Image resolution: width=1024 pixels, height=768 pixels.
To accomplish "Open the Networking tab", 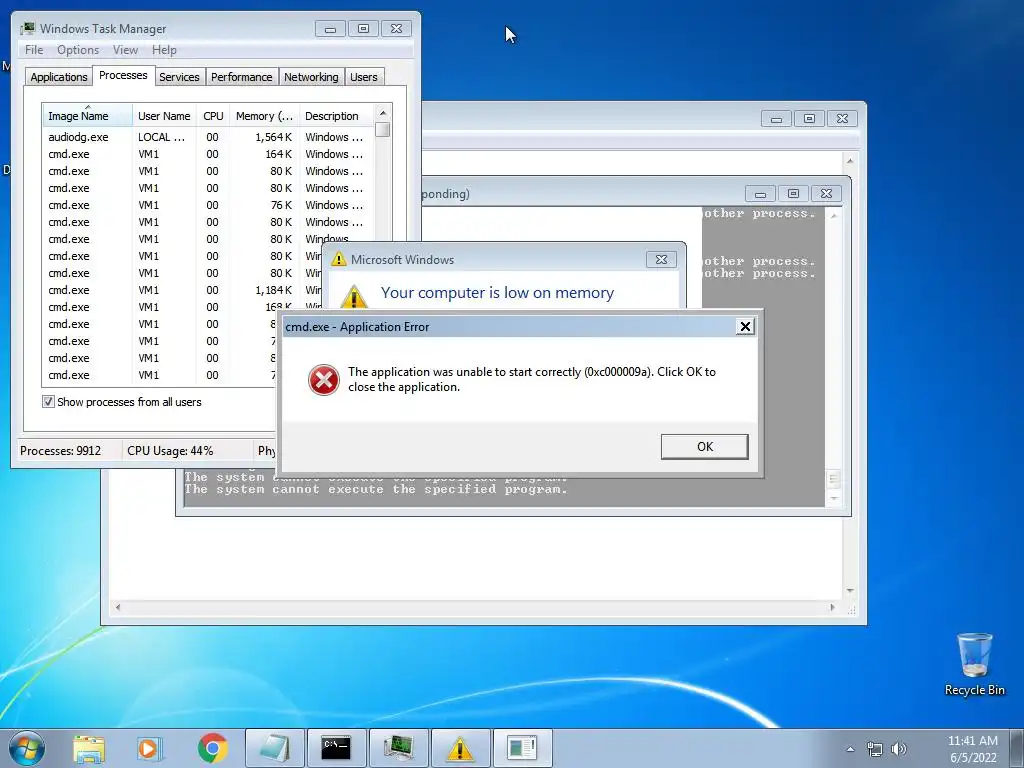I will point(311,77).
